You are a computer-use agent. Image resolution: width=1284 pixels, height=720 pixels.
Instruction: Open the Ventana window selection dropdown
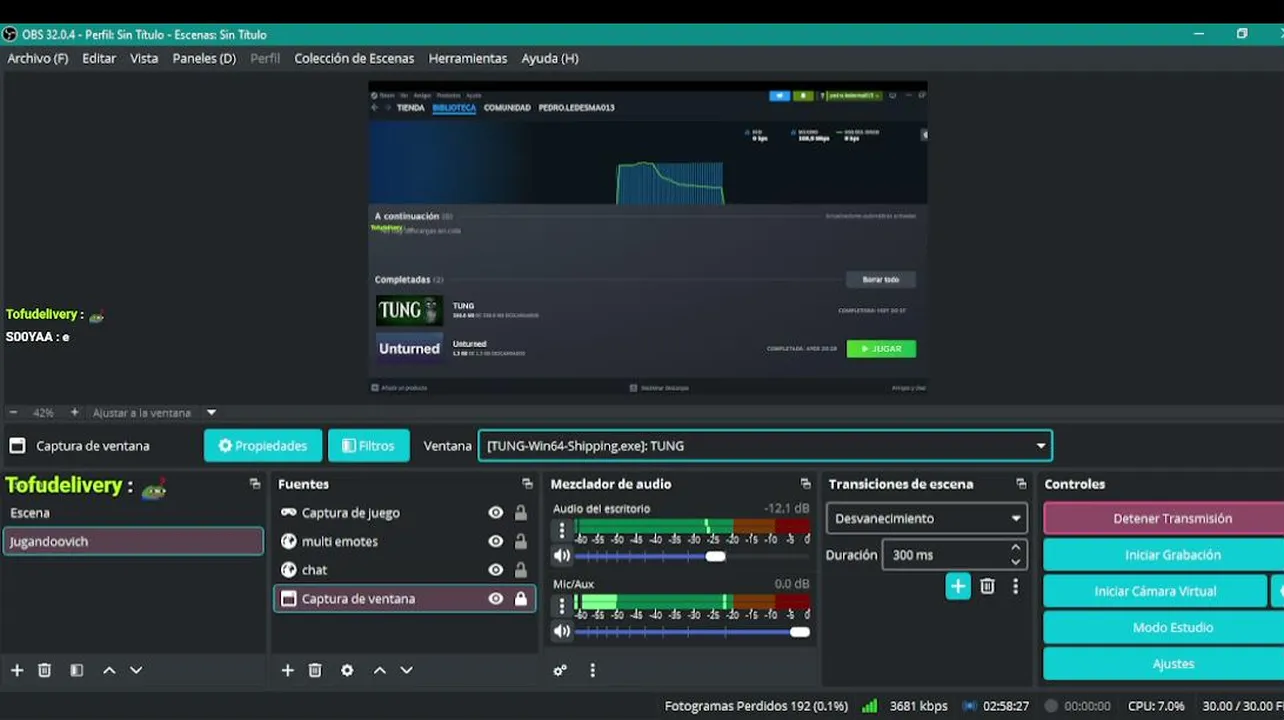coord(765,446)
